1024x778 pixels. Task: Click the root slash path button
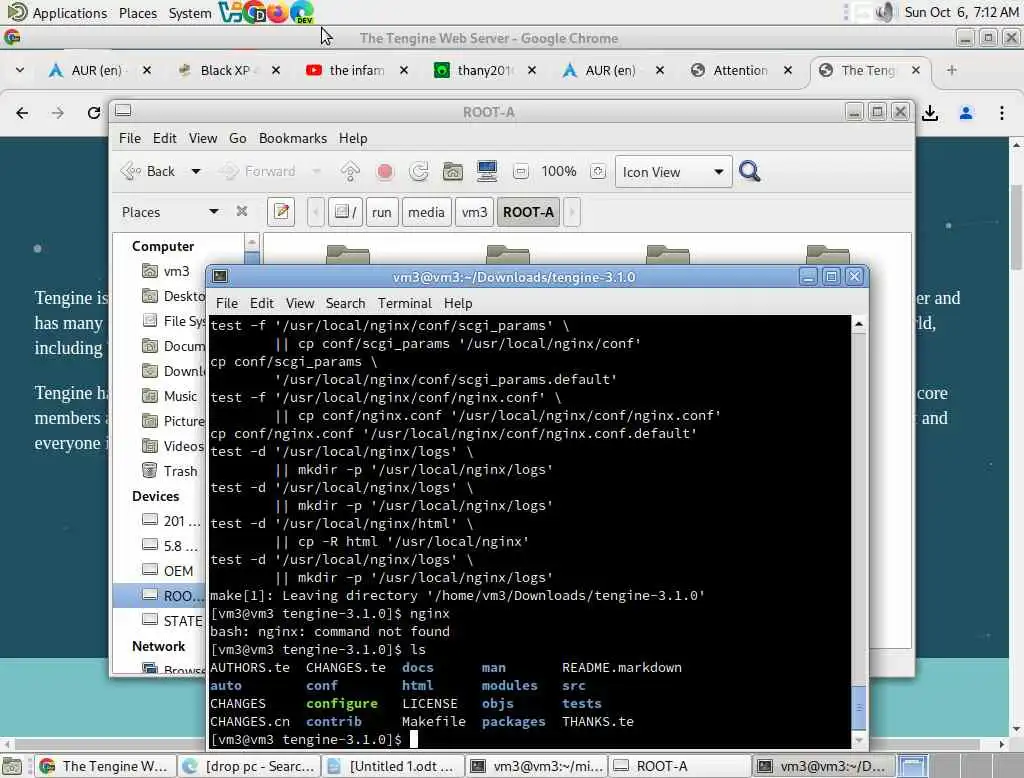[345, 212]
